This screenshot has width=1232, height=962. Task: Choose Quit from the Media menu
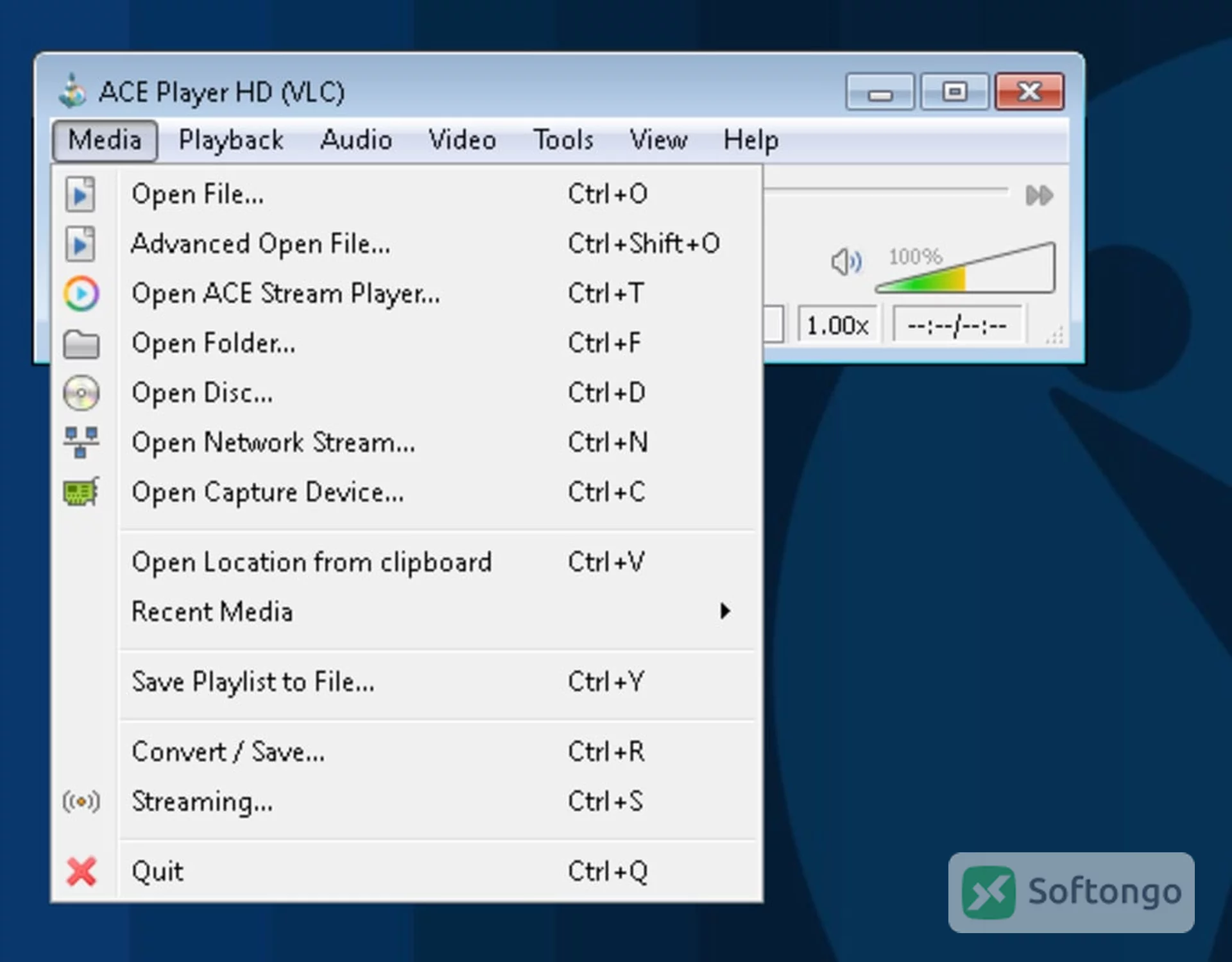407,872
